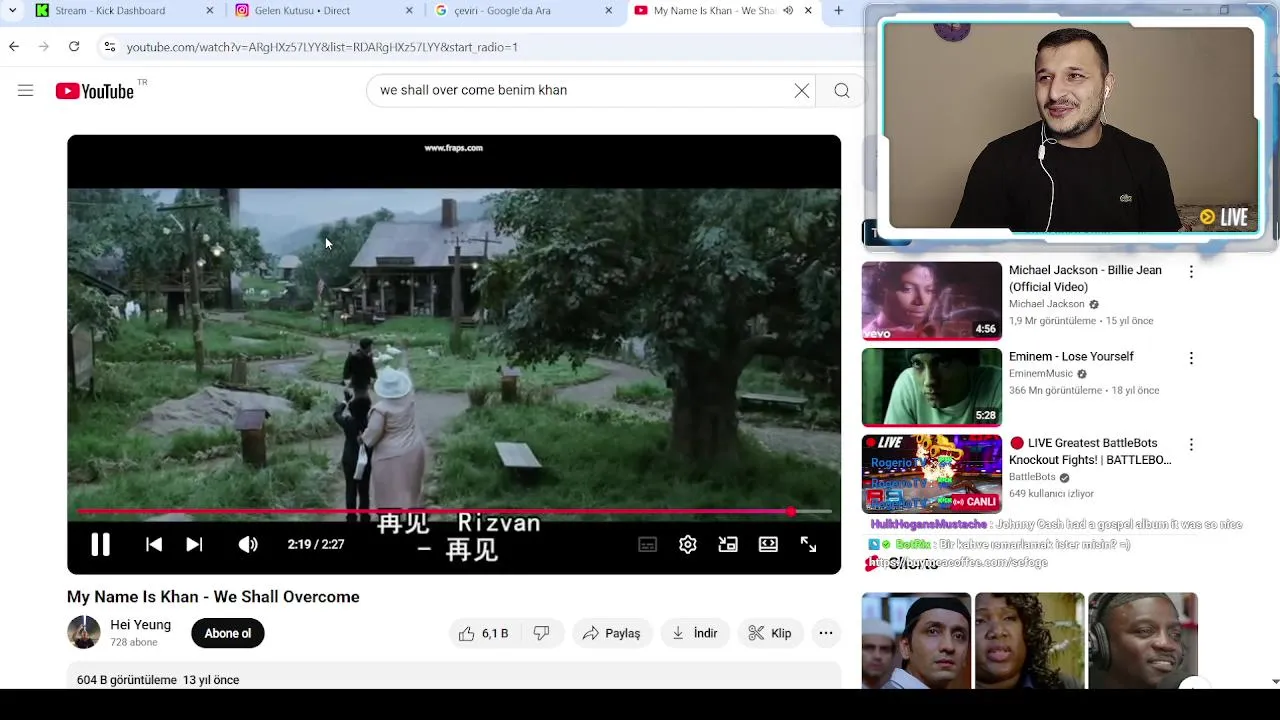Close the Gelen Kutusu Direct tab
This screenshot has height=720, width=1280.
[409, 11]
